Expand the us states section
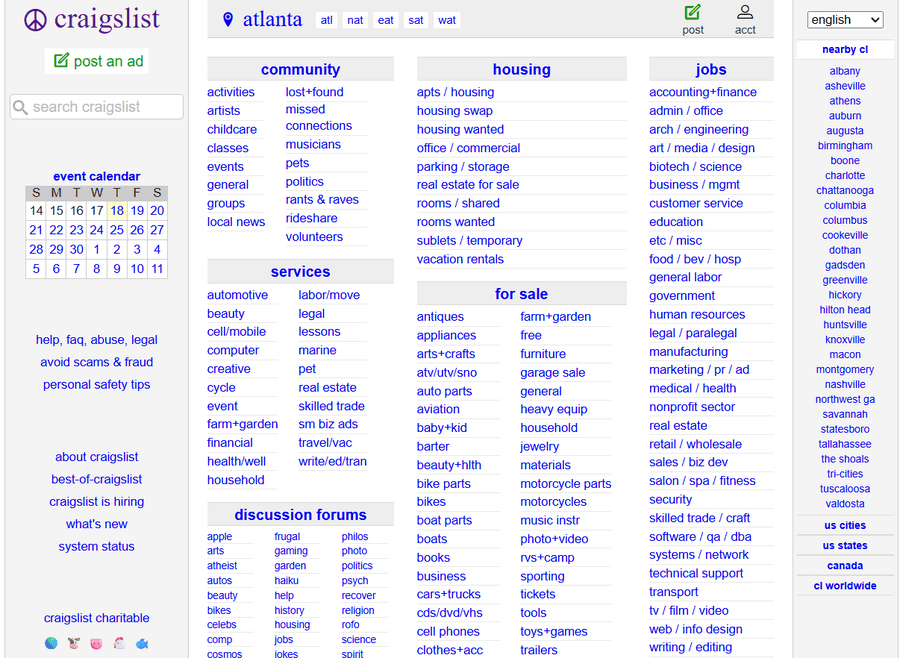This screenshot has height=658, width=900. coord(845,545)
